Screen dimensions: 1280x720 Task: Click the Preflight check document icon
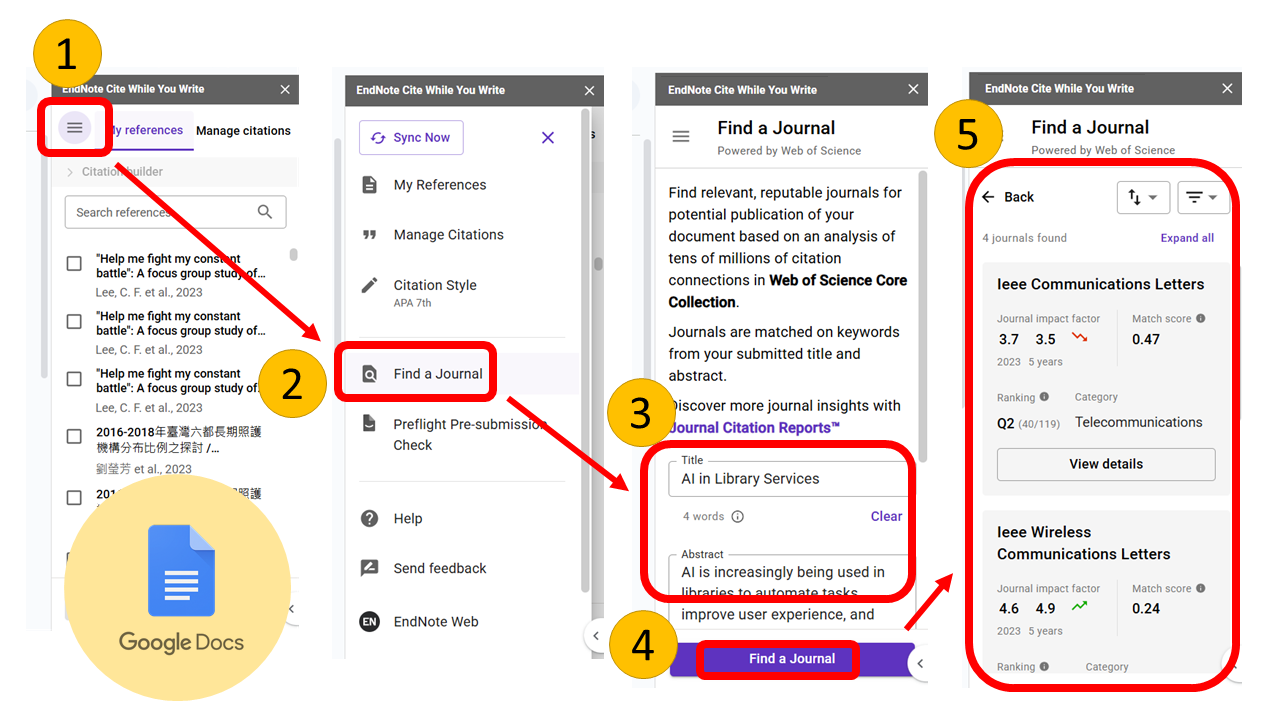pyautogui.click(x=370, y=424)
